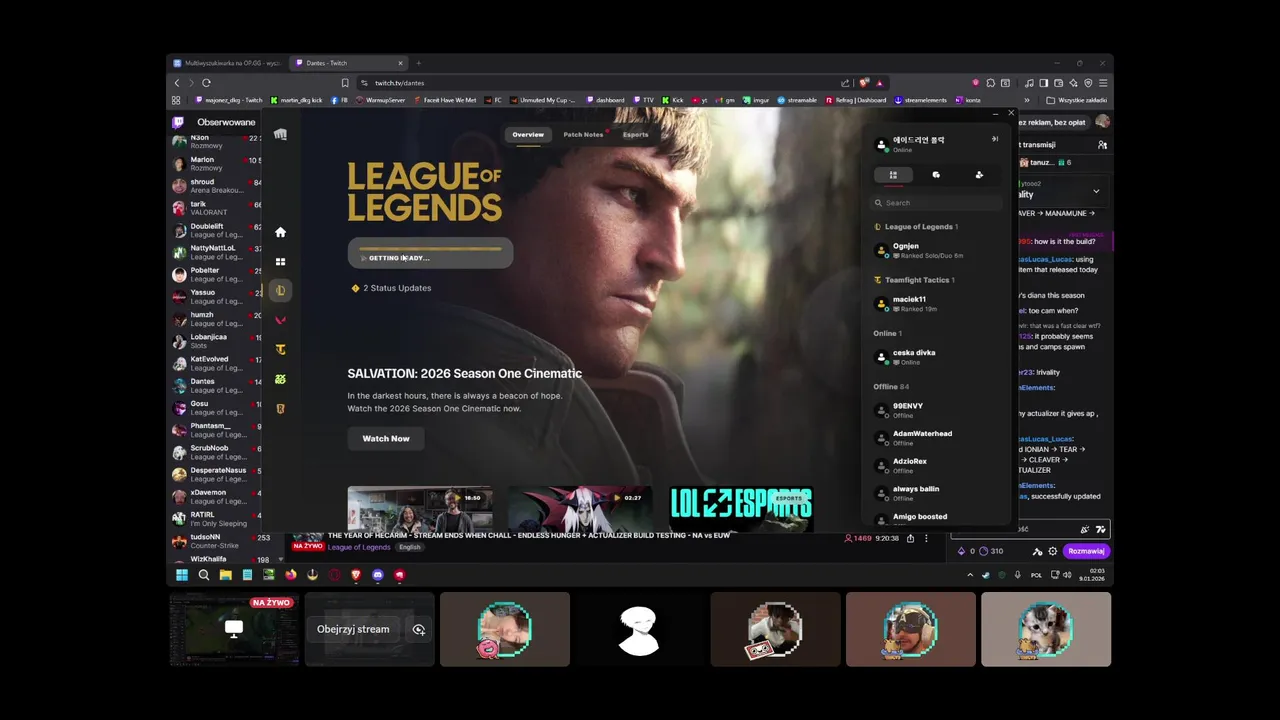Open the all-games grid icon in Riot sidebar
Screen dimensions: 1280x720
280,261
